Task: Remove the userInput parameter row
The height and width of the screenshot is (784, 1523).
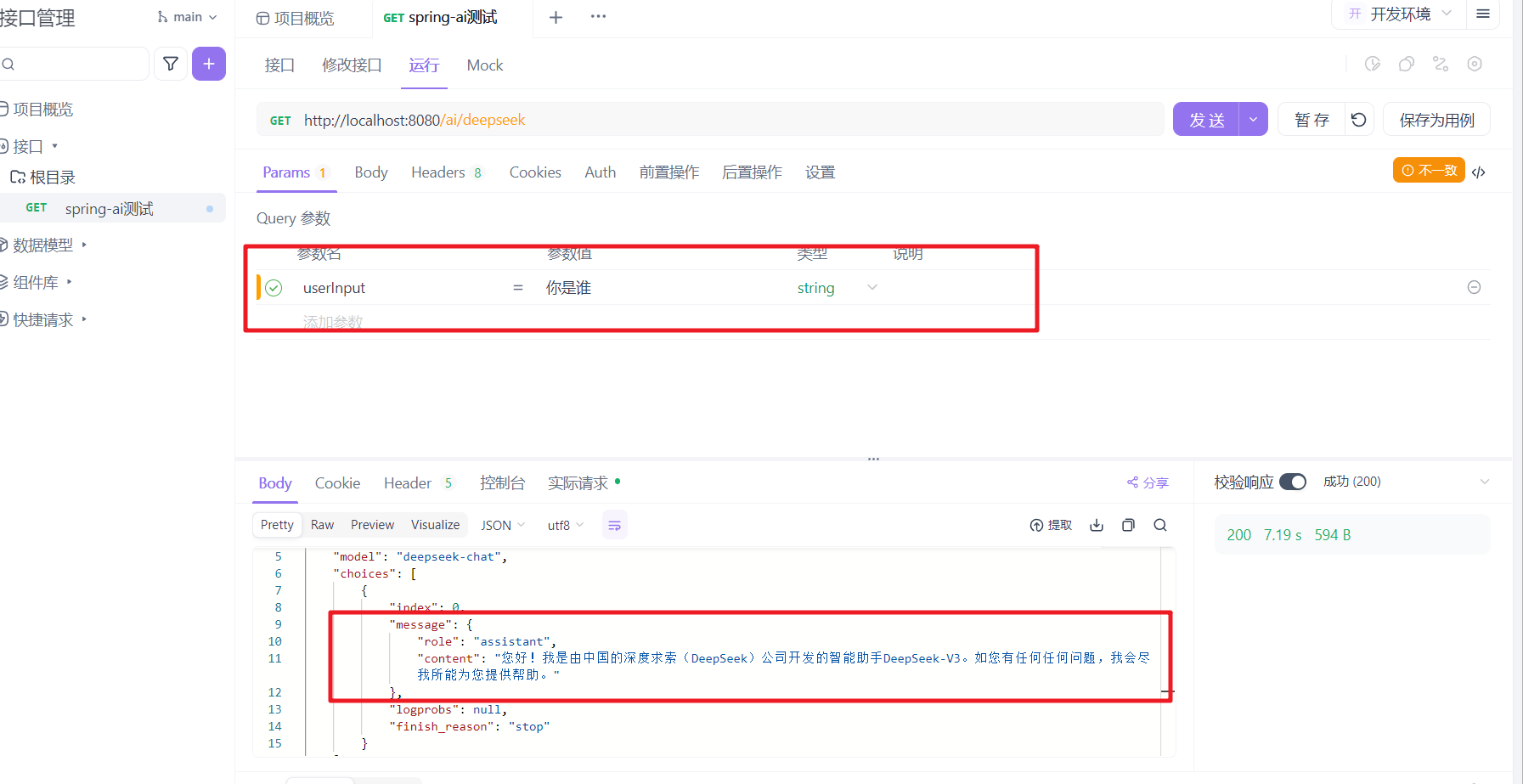Action: [1475, 287]
